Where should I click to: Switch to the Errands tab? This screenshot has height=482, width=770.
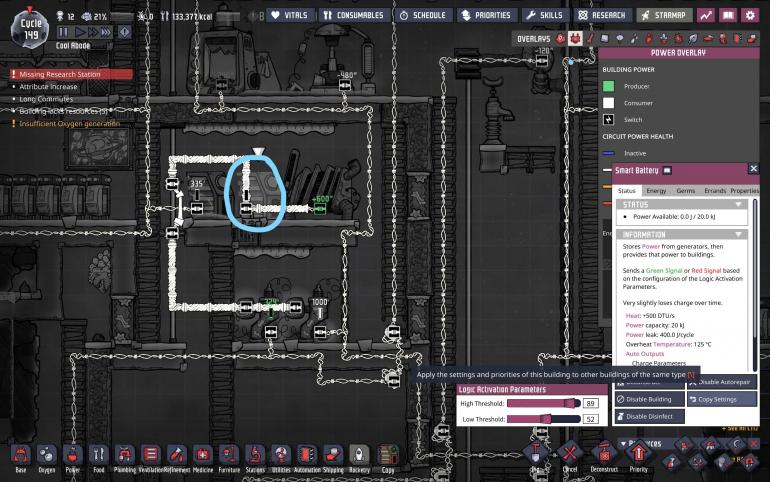click(715, 190)
